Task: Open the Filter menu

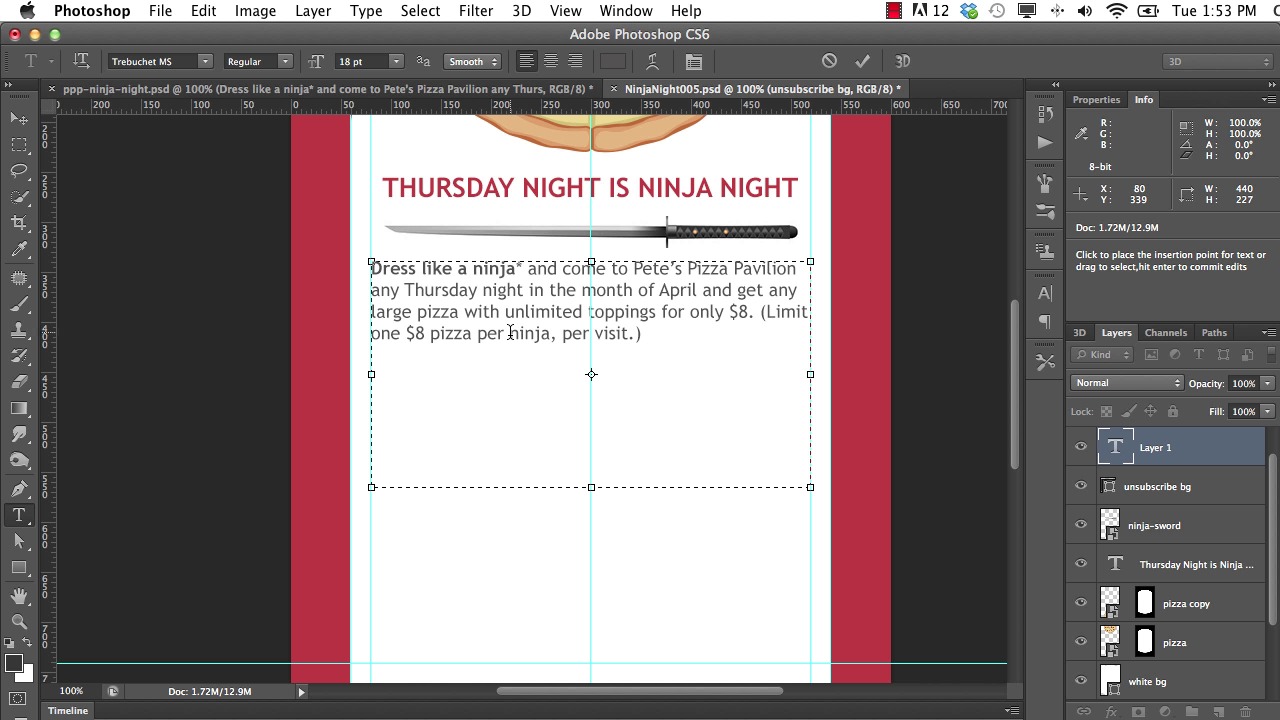Action: [476, 11]
